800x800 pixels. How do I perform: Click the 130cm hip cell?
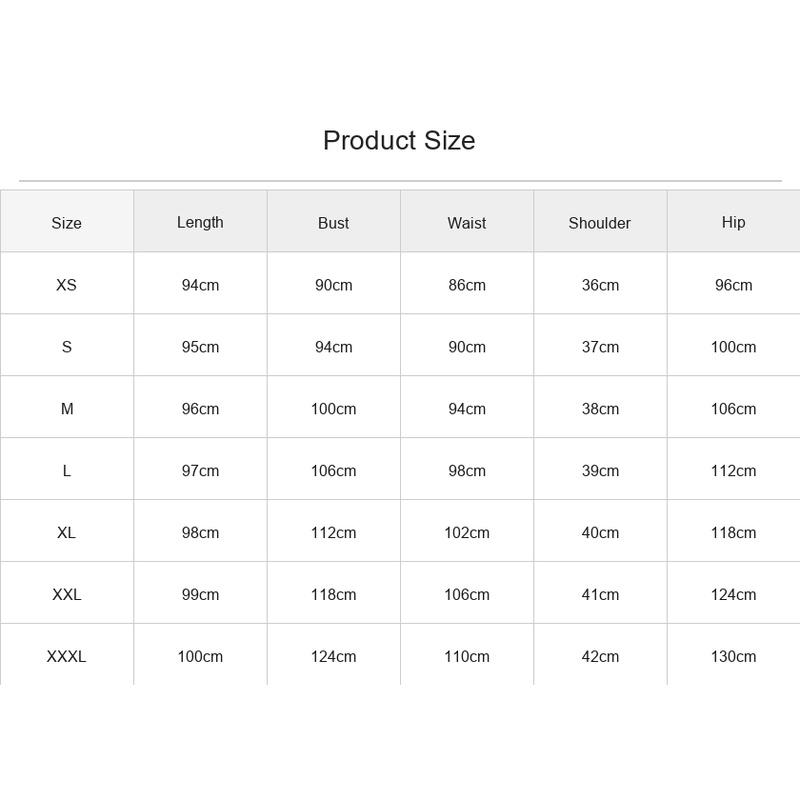pyautogui.click(x=733, y=656)
